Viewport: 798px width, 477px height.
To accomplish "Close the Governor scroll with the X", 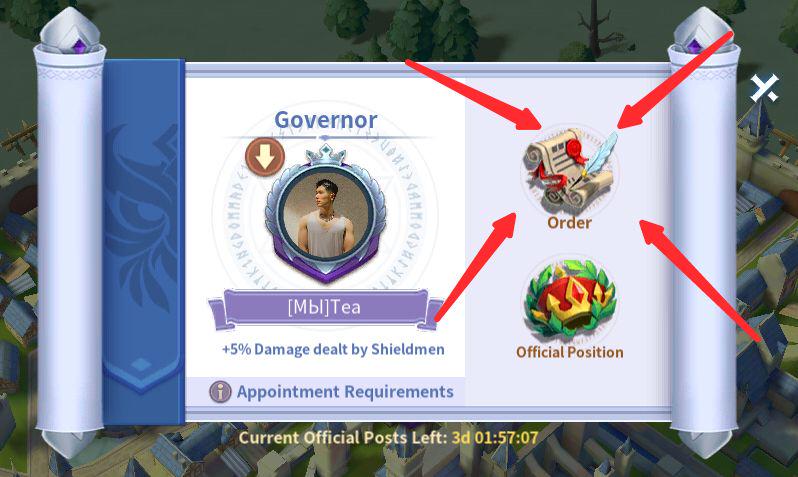I will (765, 88).
